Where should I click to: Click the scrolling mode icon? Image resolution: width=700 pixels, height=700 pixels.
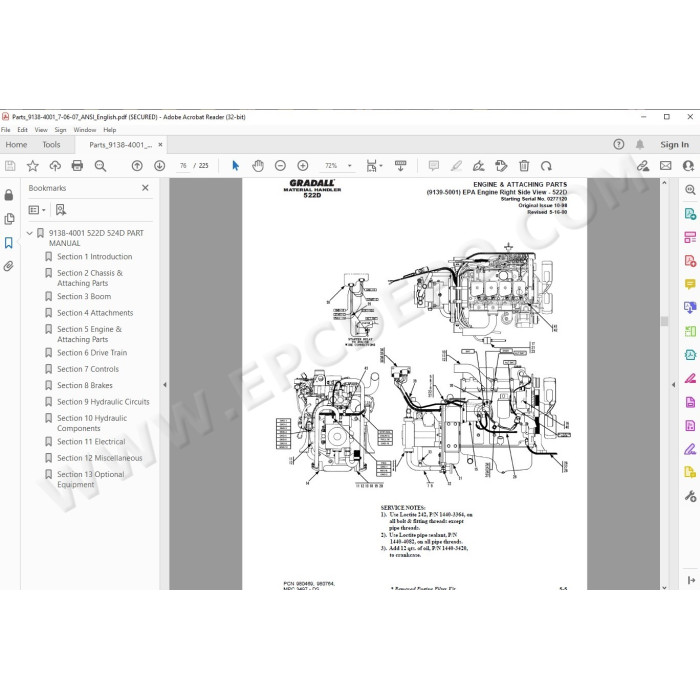(x=400, y=166)
